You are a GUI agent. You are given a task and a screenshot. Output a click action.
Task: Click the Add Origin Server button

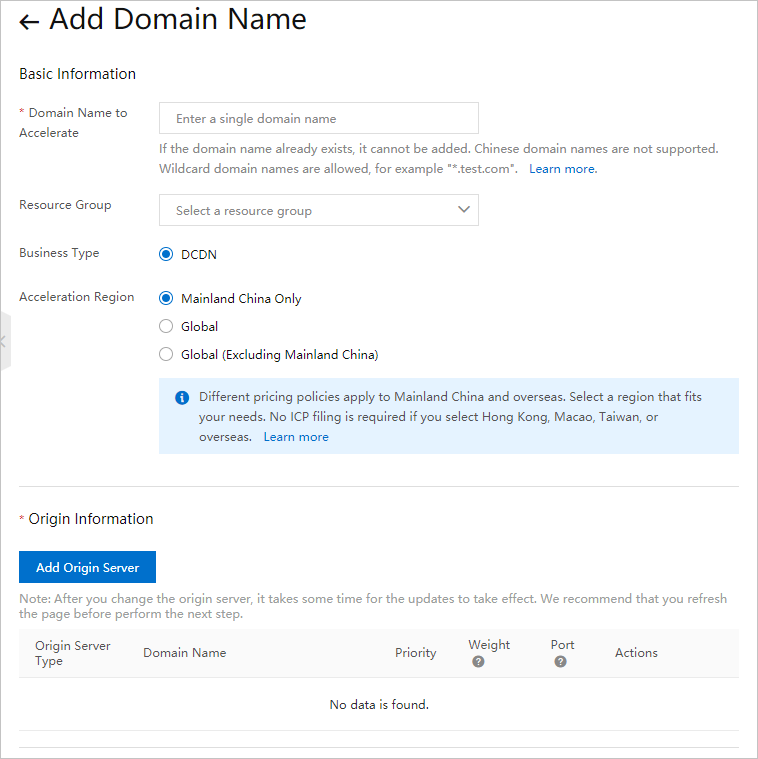point(87,567)
